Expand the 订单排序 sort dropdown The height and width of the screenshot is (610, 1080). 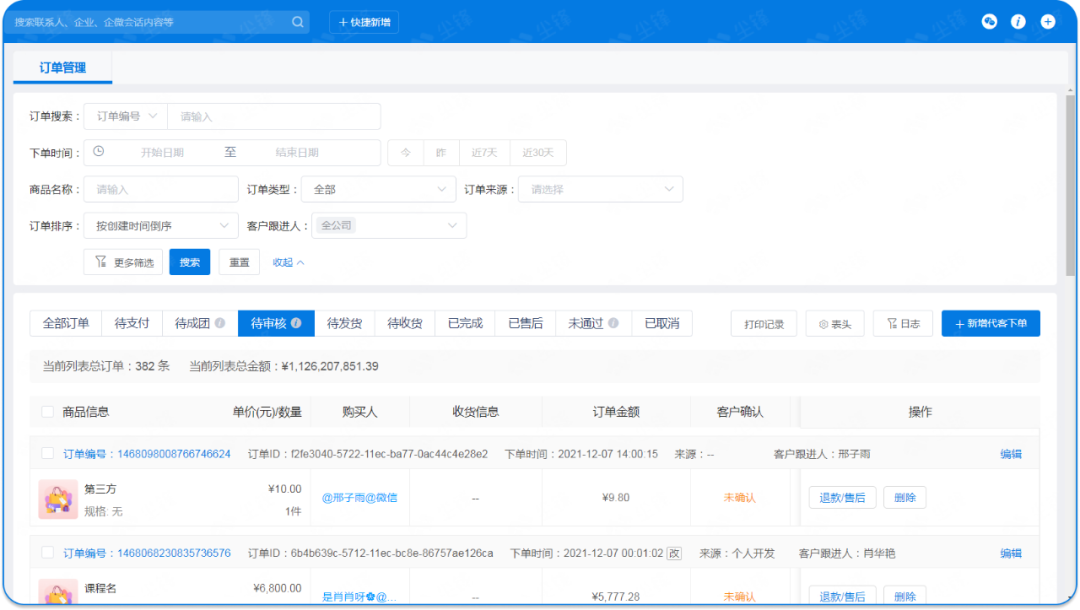[160, 226]
